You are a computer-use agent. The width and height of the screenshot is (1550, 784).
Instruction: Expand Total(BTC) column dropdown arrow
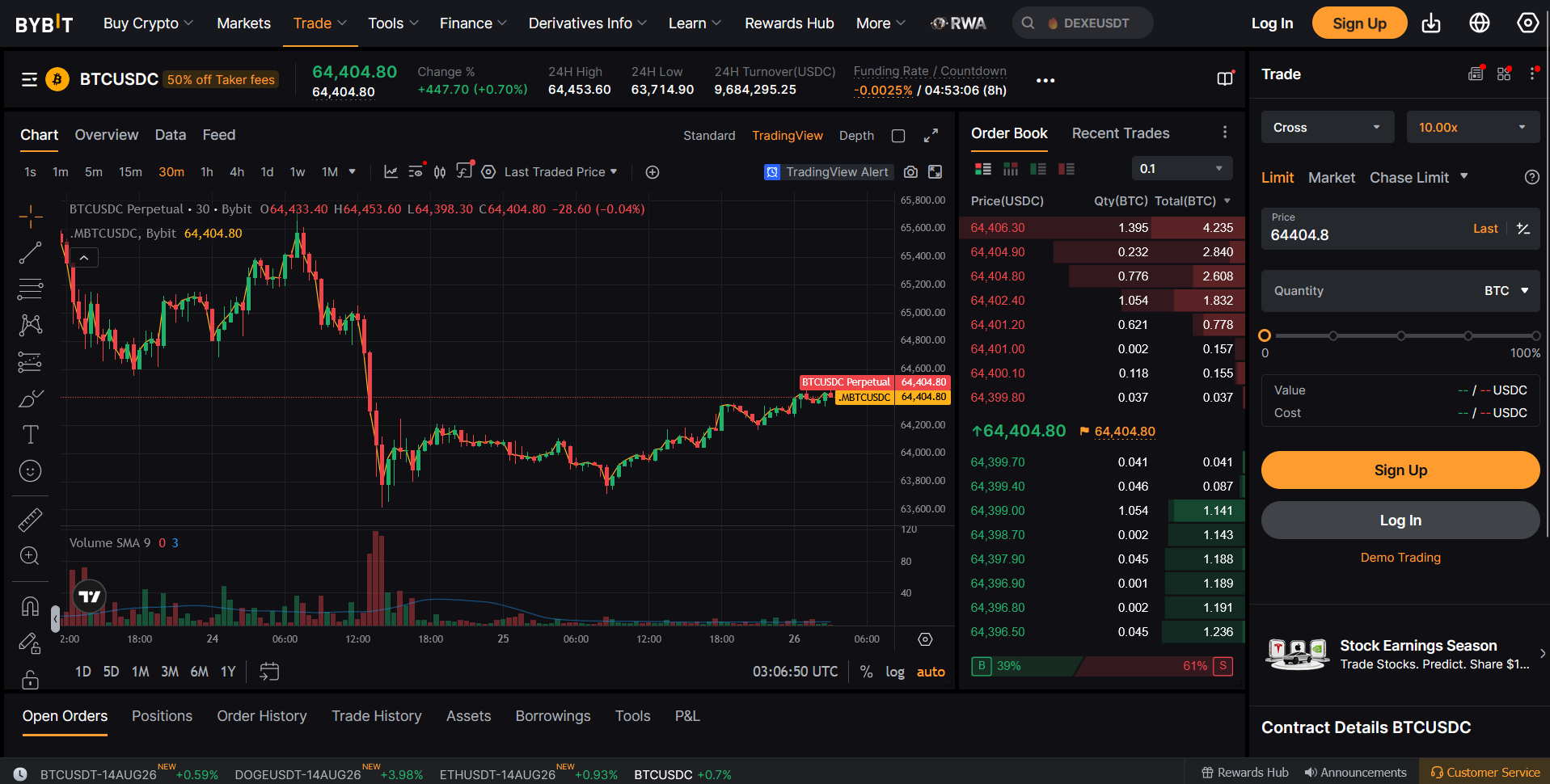point(1227,201)
